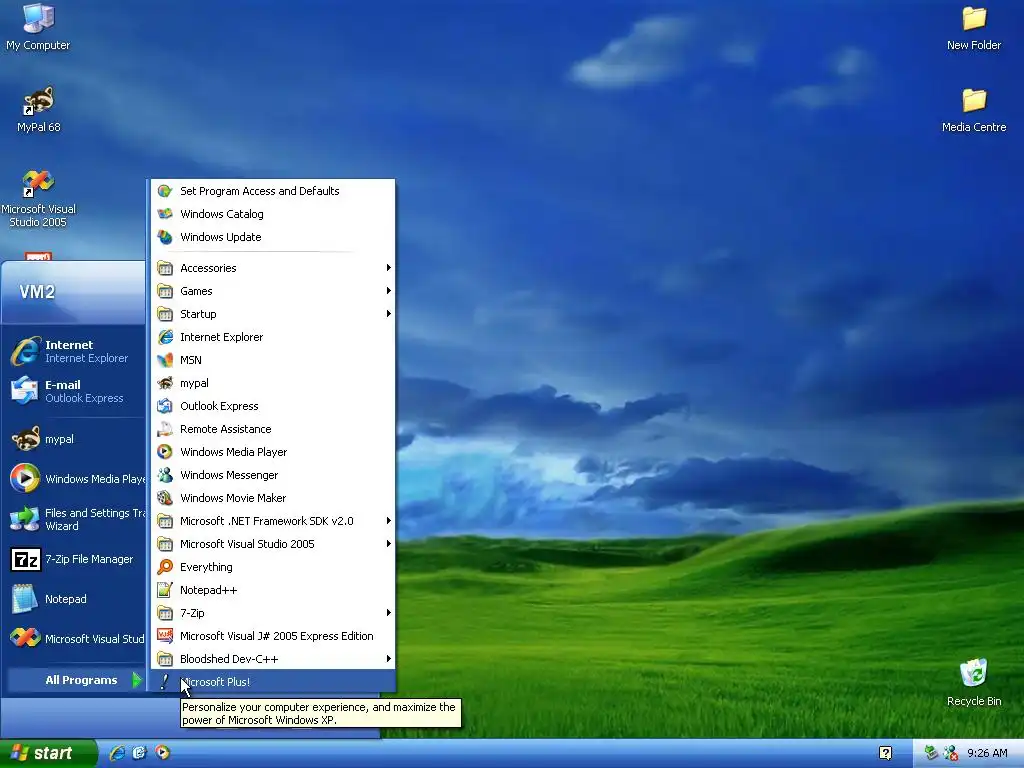1024x768 pixels.
Task: Expand the 7-Zip submenu
Action: pyautogui.click(x=273, y=613)
